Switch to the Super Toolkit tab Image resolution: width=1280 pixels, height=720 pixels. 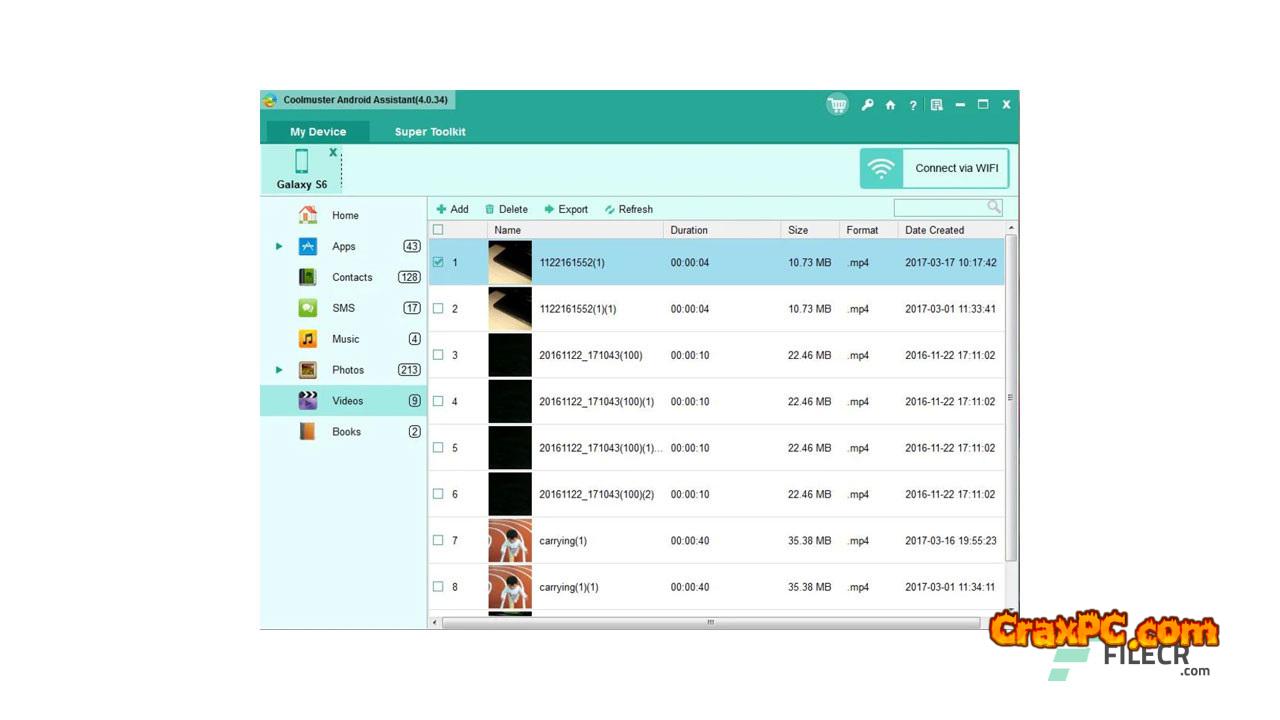(430, 132)
